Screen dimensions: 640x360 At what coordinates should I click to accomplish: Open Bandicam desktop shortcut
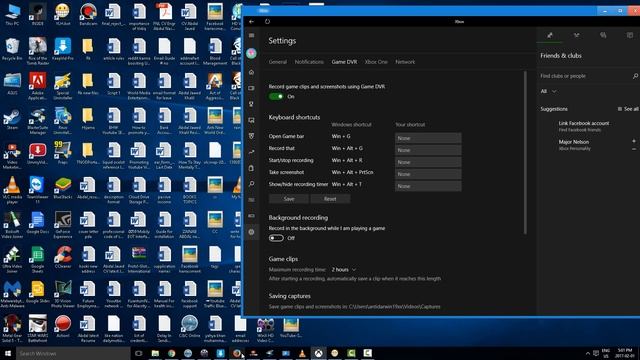coord(88,15)
